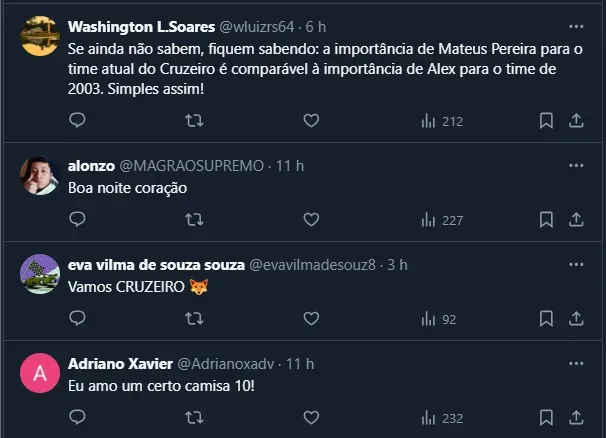Like alonzo's 'Boa noite coração' tweet

[311, 219]
